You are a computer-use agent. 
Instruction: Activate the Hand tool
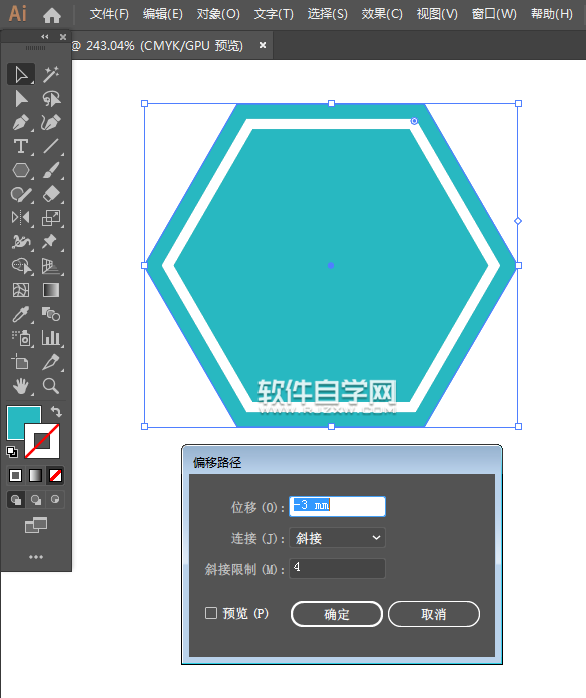tap(20, 386)
